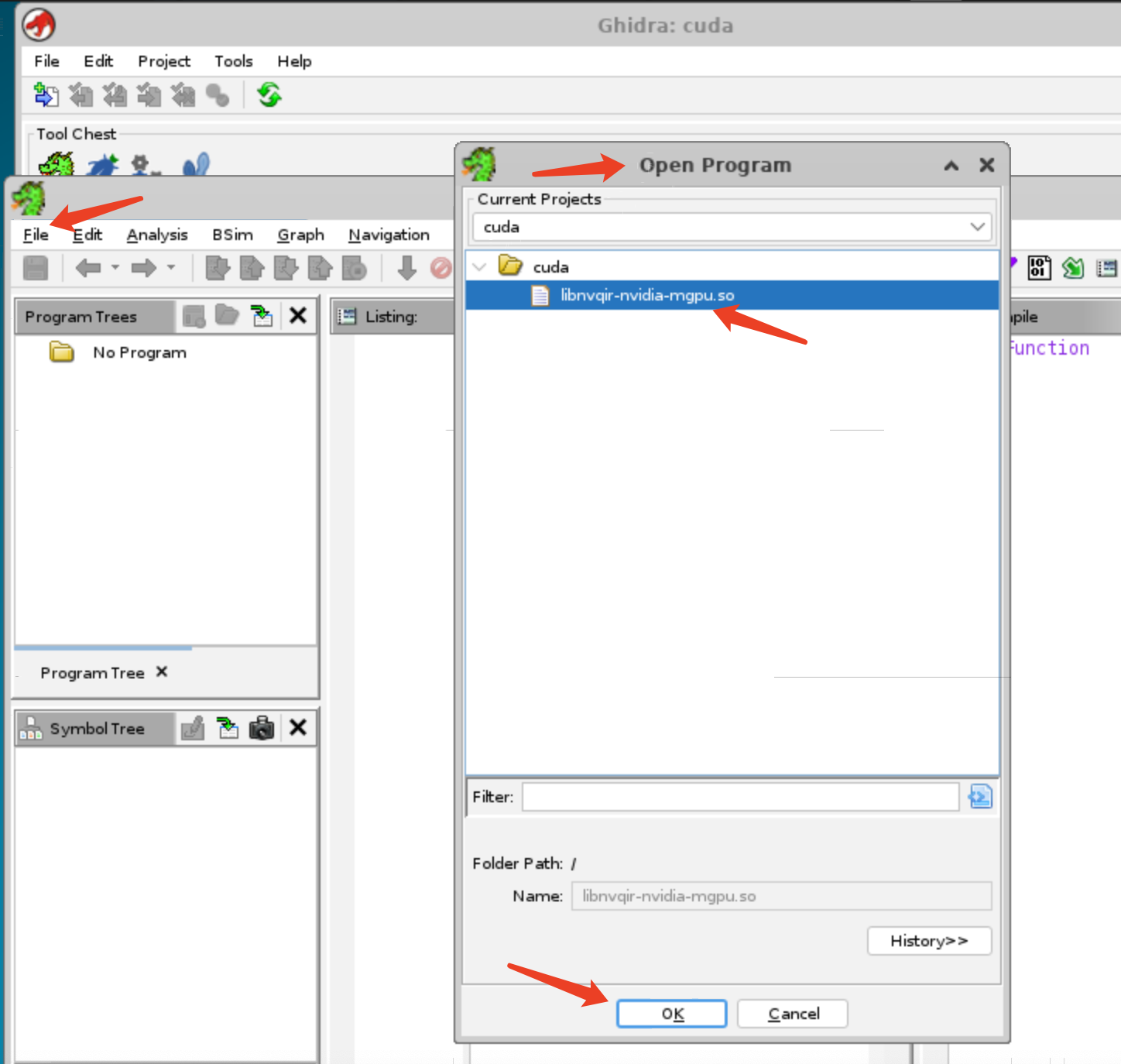Open CodeBrowser File menu
The height and width of the screenshot is (1064, 1121).
tap(36, 235)
